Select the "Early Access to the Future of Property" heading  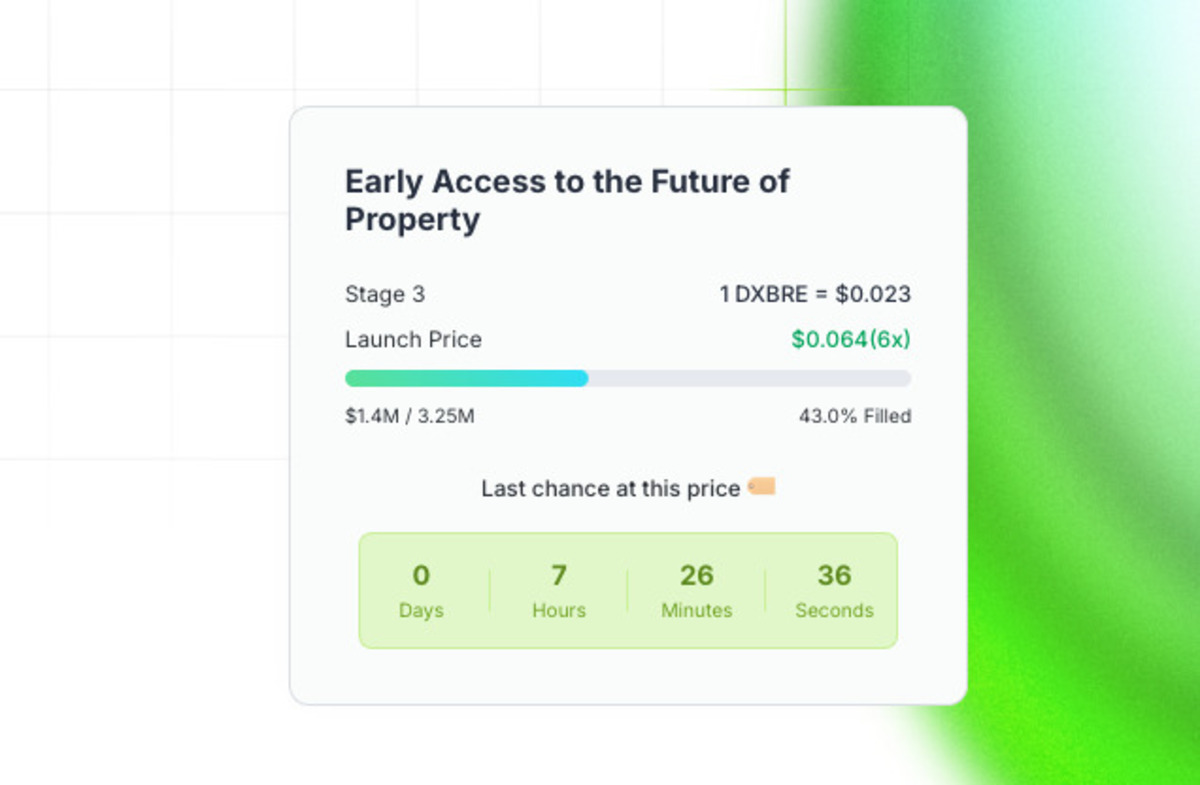(567, 200)
